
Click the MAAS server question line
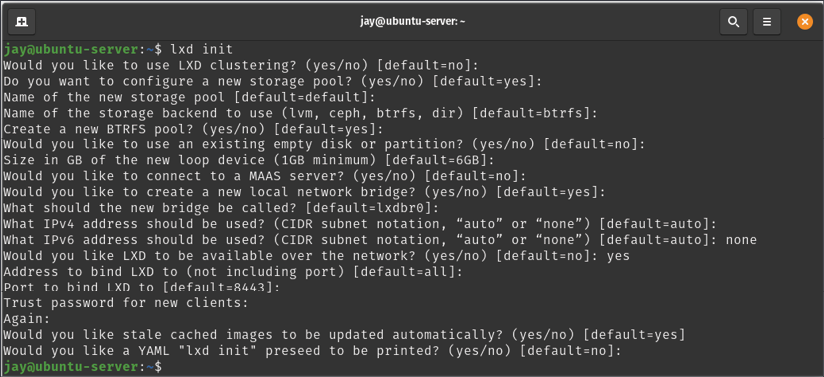[x=264, y=176]
